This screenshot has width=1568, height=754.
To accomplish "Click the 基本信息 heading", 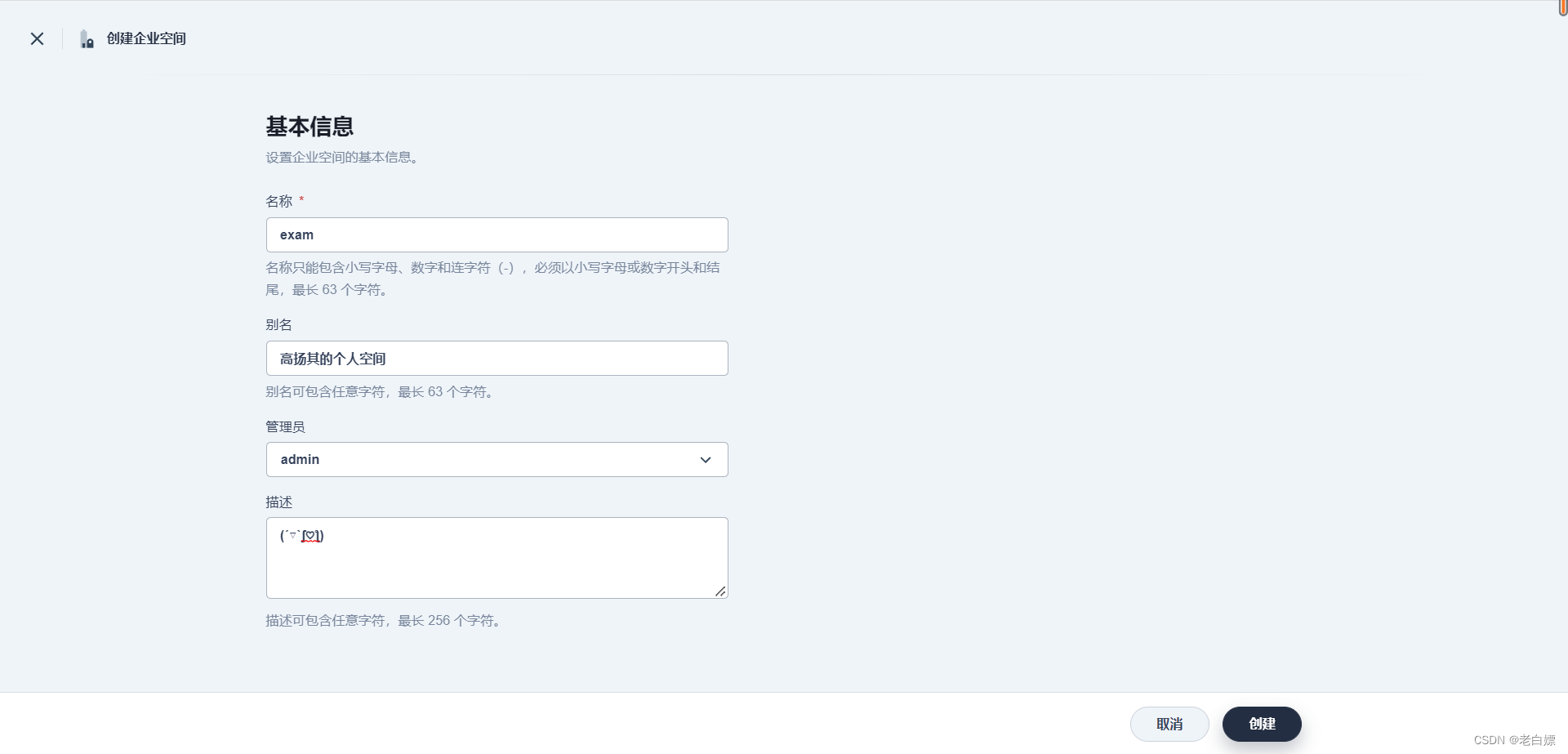I will (x=310, y=127).
